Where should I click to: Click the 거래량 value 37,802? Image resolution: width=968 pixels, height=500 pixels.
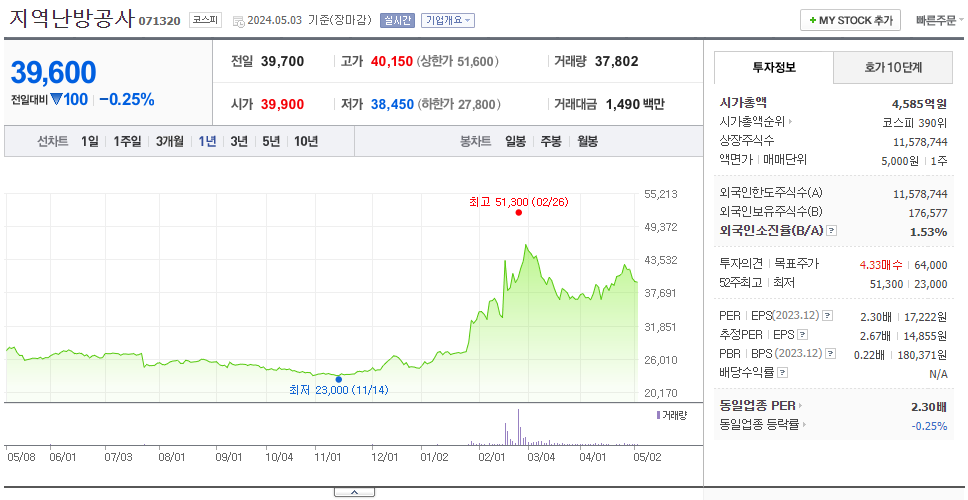point(617,62)
